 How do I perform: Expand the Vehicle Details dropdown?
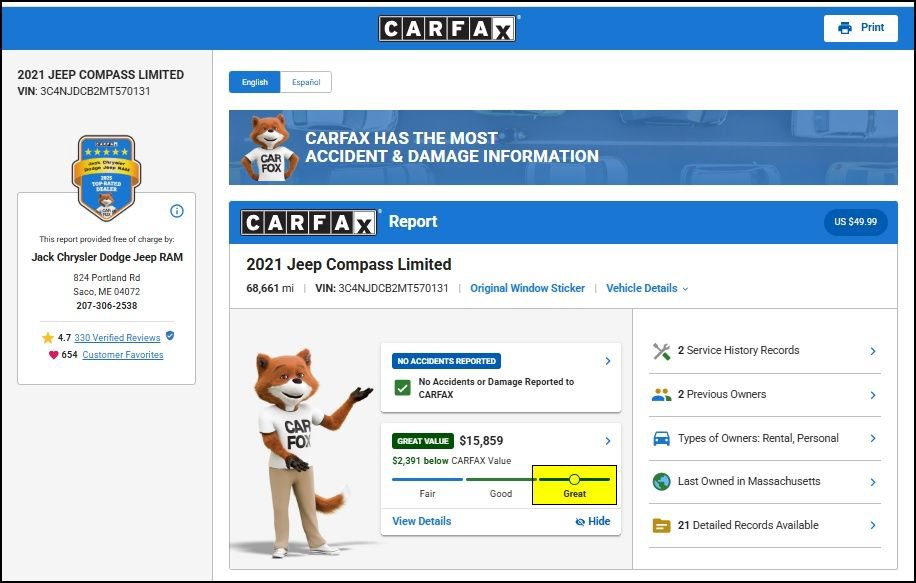pyautogui.click(x=647, y=288)
